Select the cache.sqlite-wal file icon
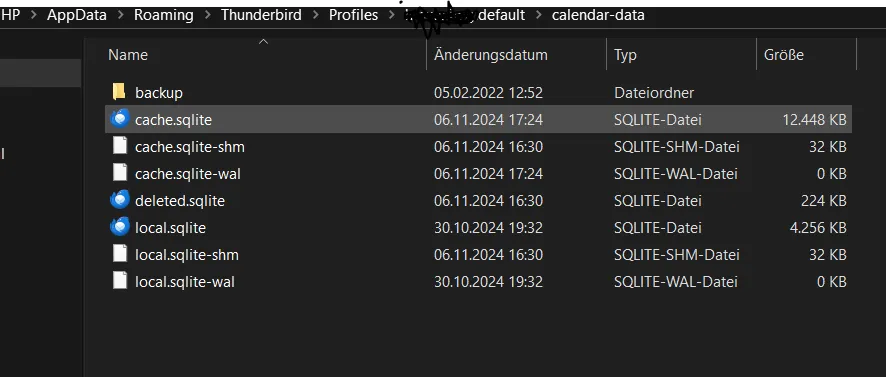The image size is (886, 377). tap(120, 173)
